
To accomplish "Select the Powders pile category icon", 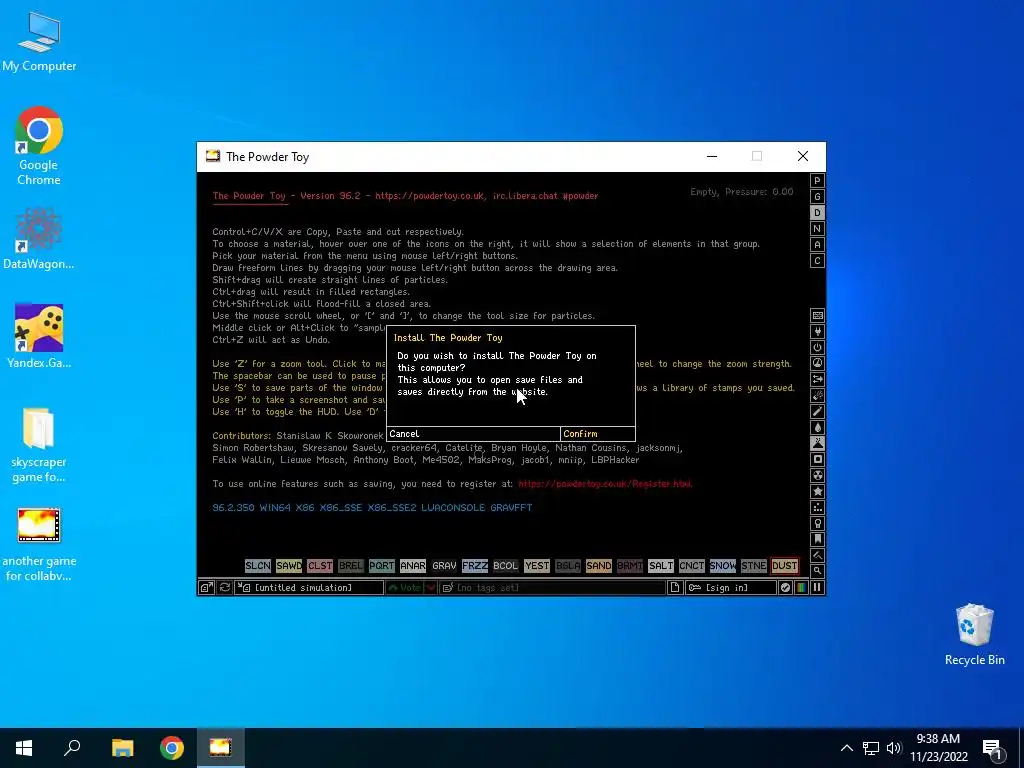I will click(x=818, y=443).
